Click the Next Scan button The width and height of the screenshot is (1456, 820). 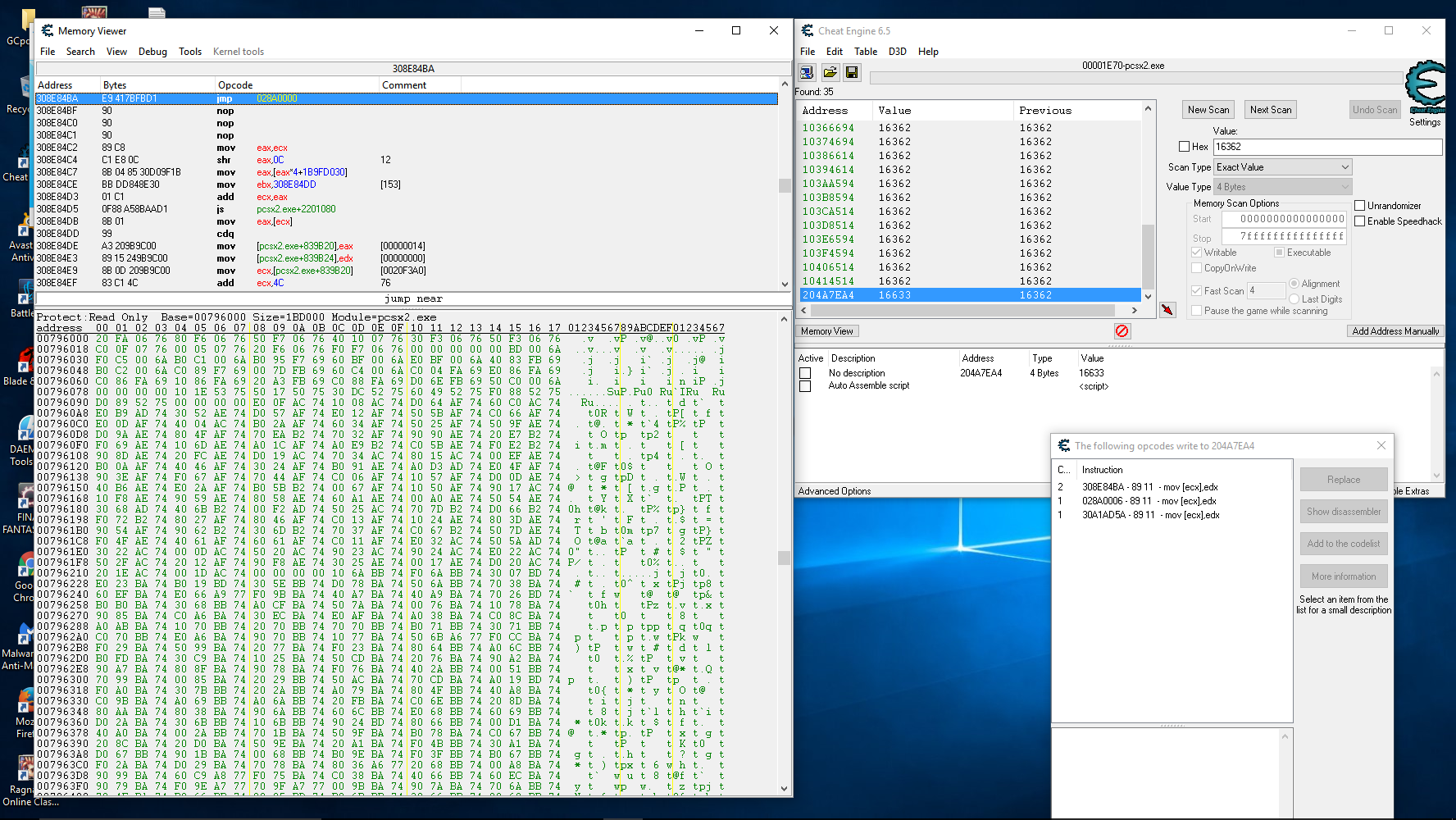coord(1270,110)
